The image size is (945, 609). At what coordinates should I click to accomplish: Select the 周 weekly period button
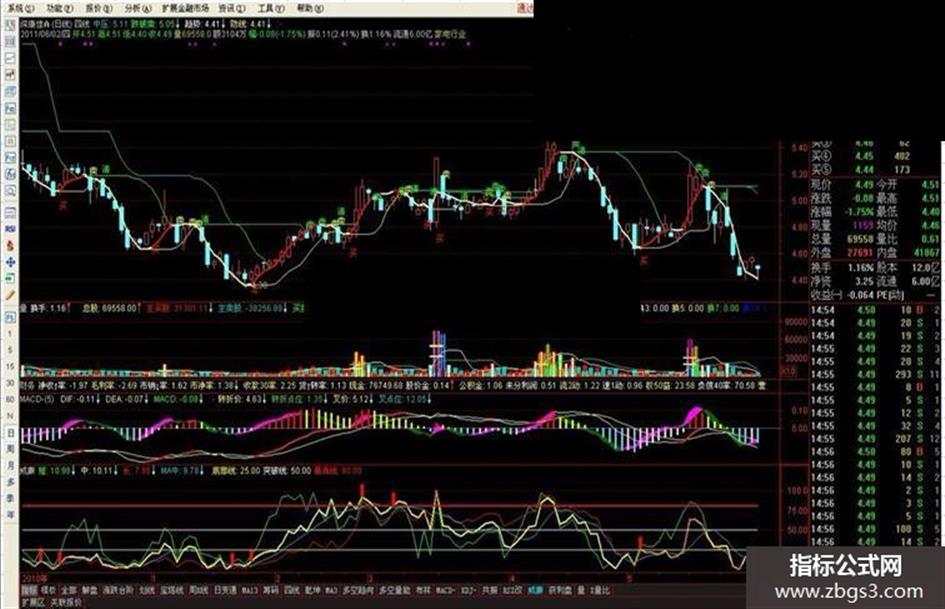pyautogui.click(x=10, y=449)
